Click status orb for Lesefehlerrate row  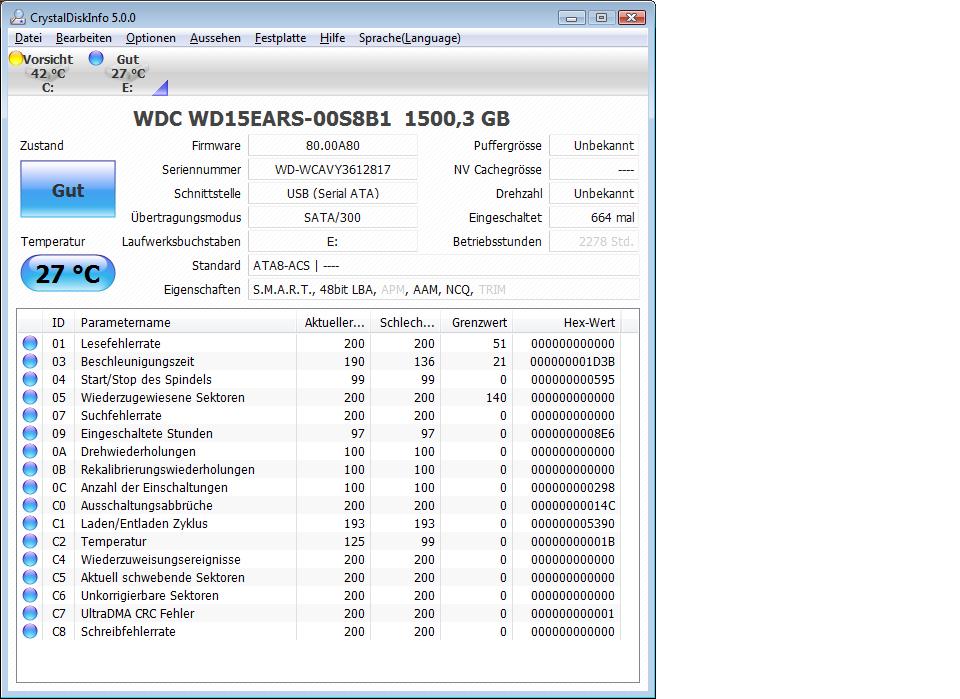(30, 343)
